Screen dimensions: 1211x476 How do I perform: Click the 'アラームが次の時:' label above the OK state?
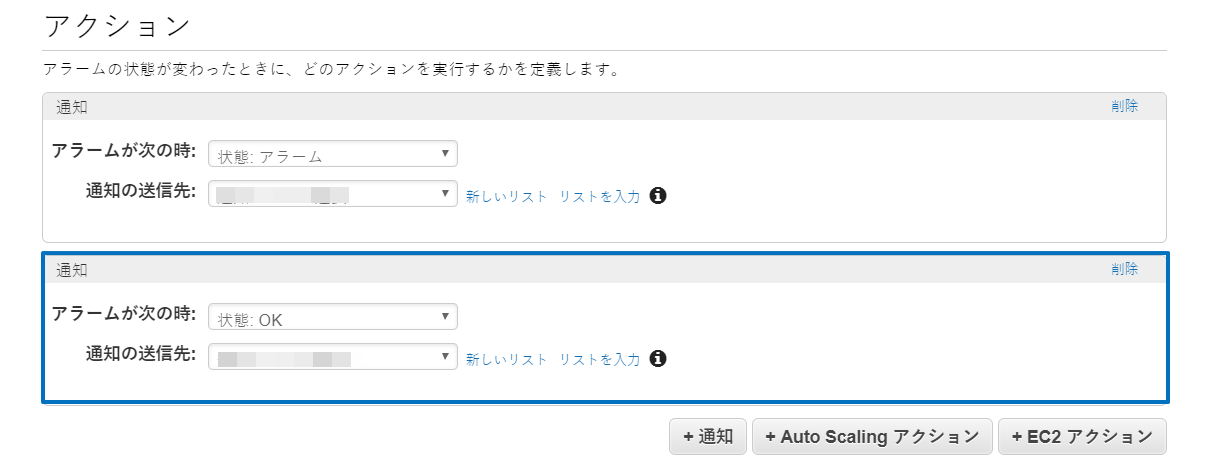pos(124,313)
